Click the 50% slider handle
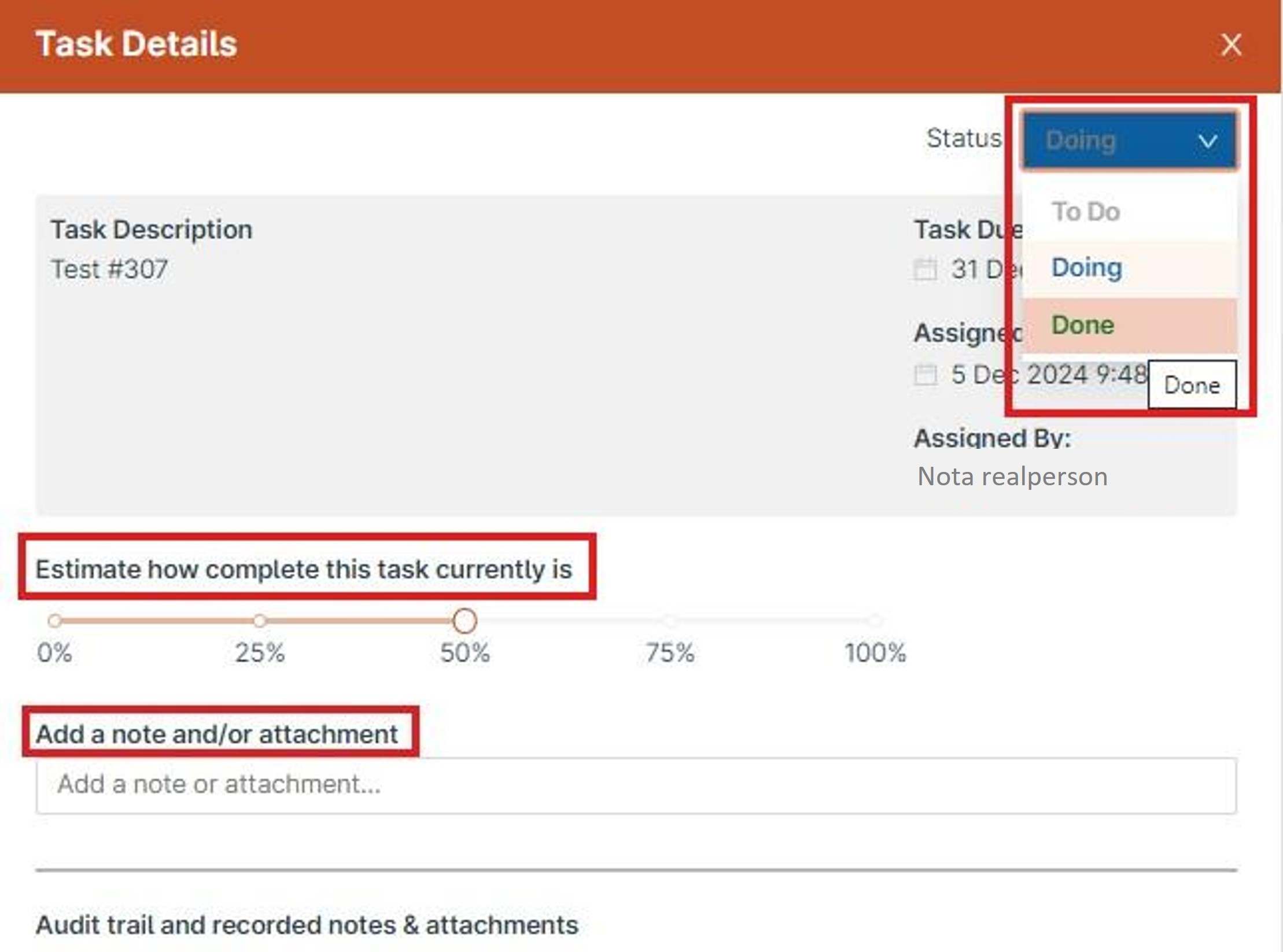 pyautogui.click(x=464, y=621)
